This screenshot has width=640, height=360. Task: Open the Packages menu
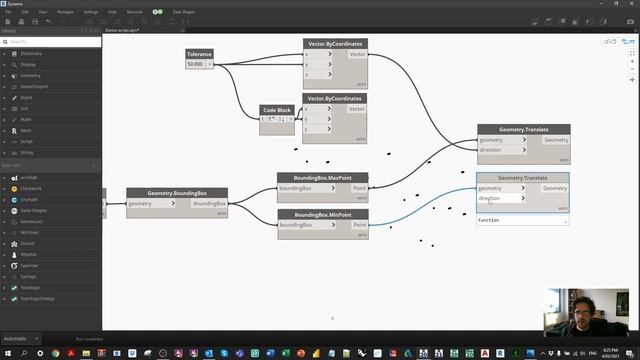[65, 12]
